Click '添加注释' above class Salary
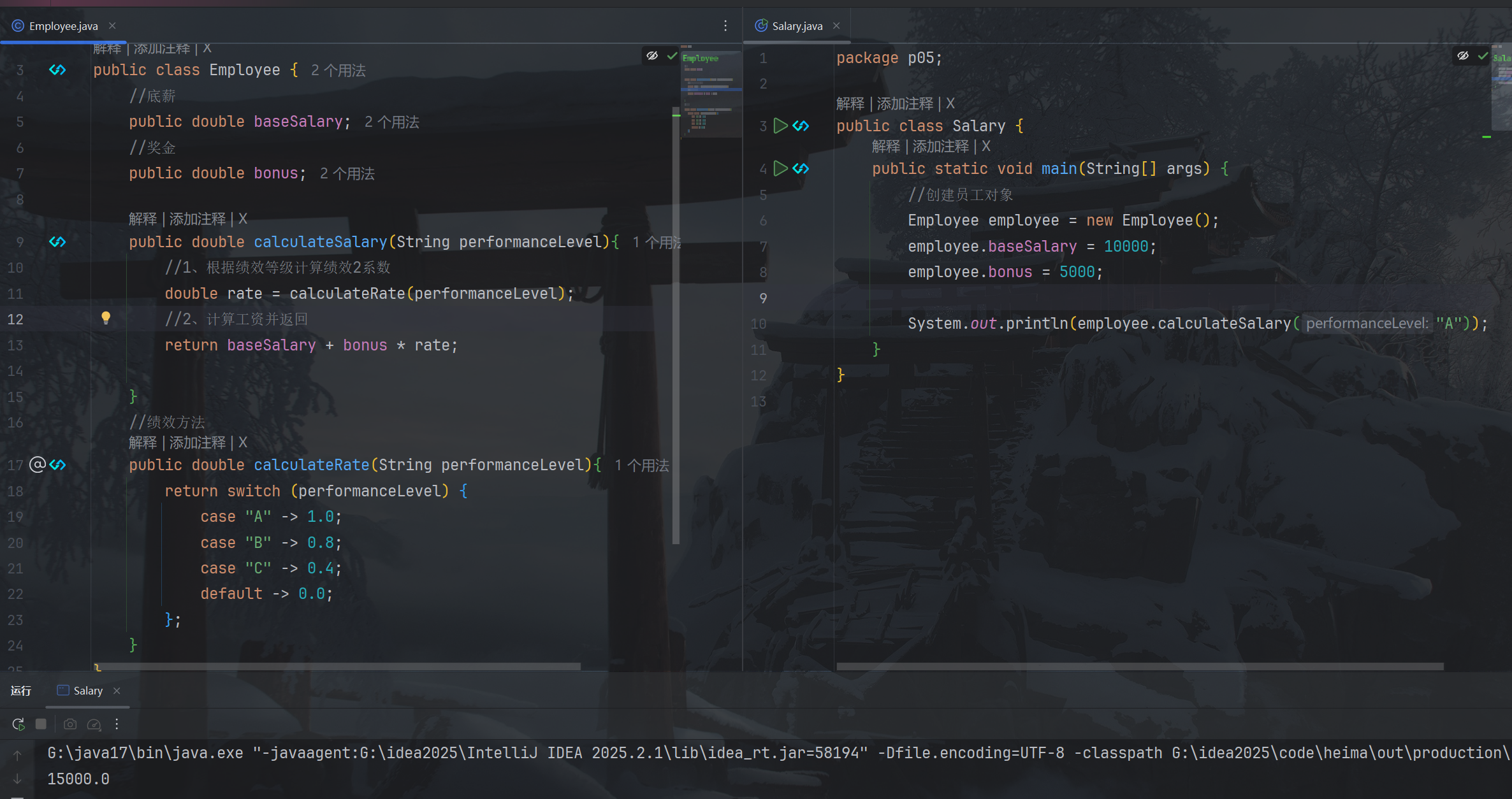 pyautogui.click(x=905, y=104)
